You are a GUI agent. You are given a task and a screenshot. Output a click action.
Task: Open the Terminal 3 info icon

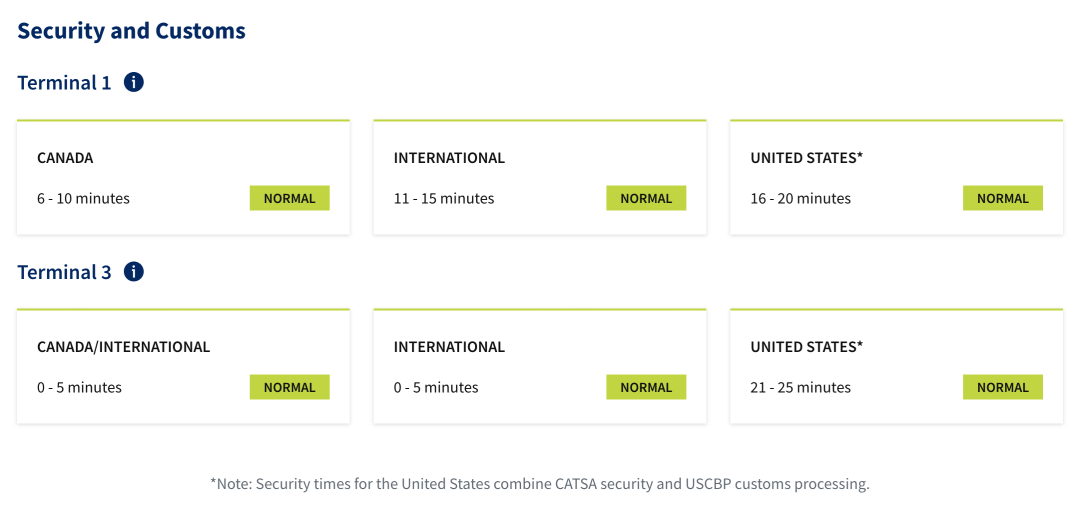pyautogui.click(x=134, y=272)
